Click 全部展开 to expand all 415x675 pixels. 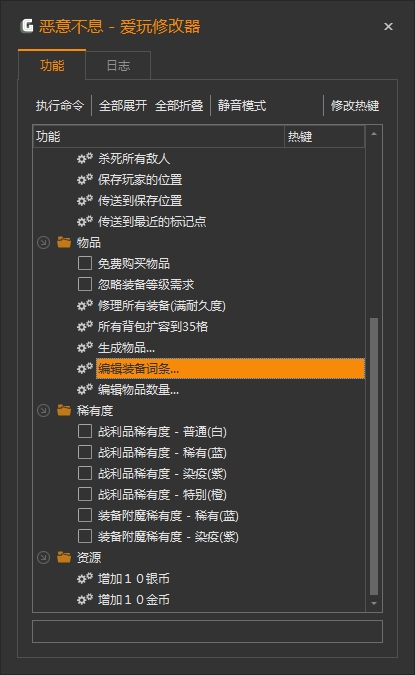(123, 105)
